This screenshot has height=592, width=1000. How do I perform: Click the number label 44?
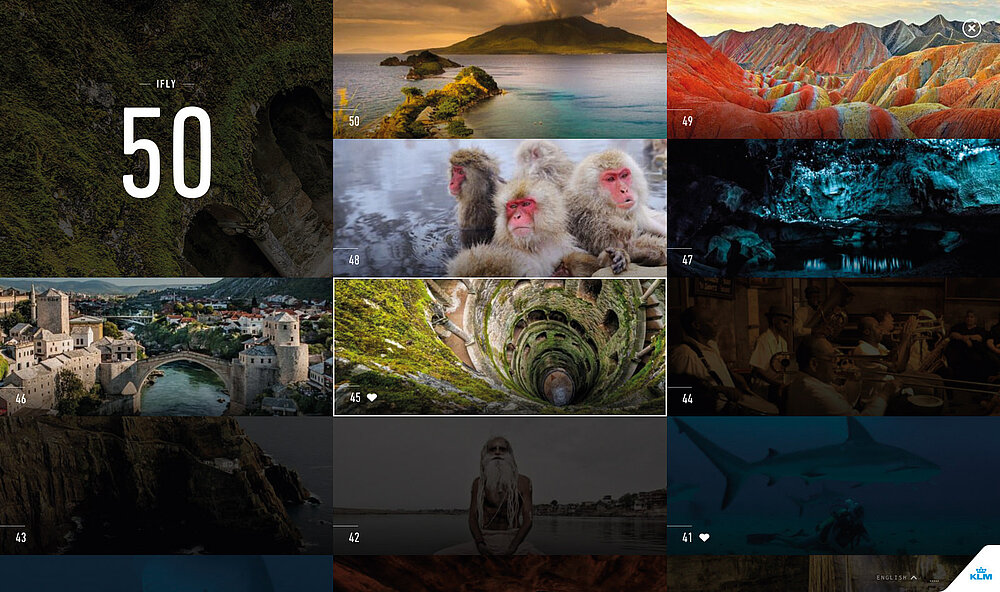(687, 398)
